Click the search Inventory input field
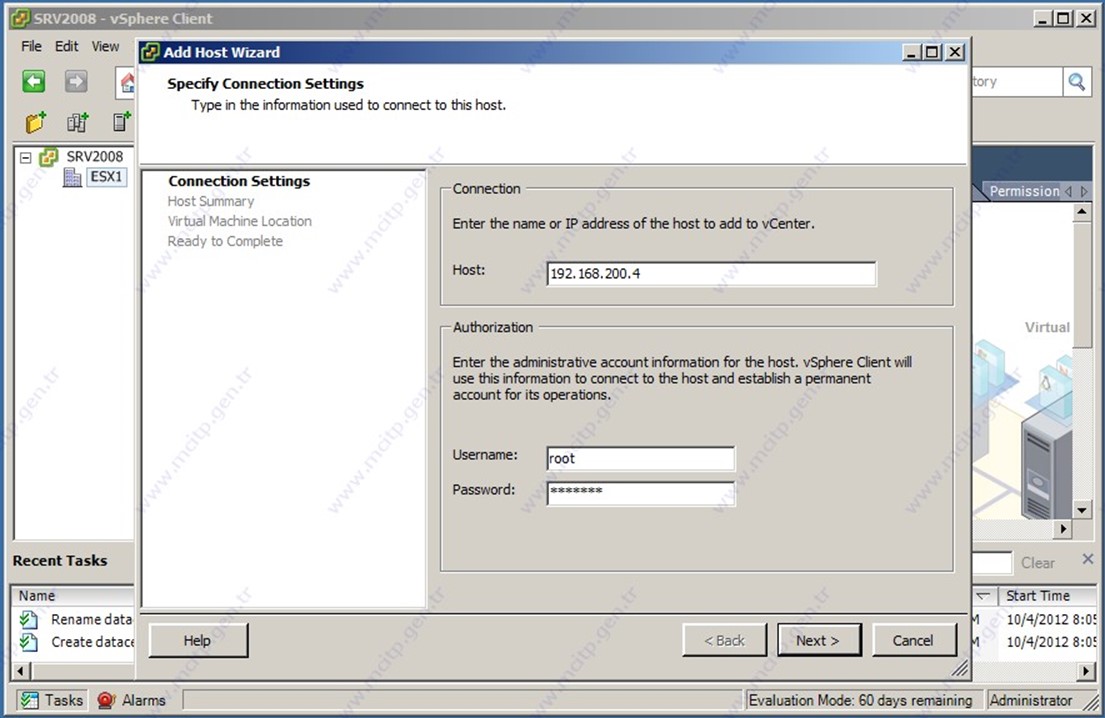 point(1016,82)
